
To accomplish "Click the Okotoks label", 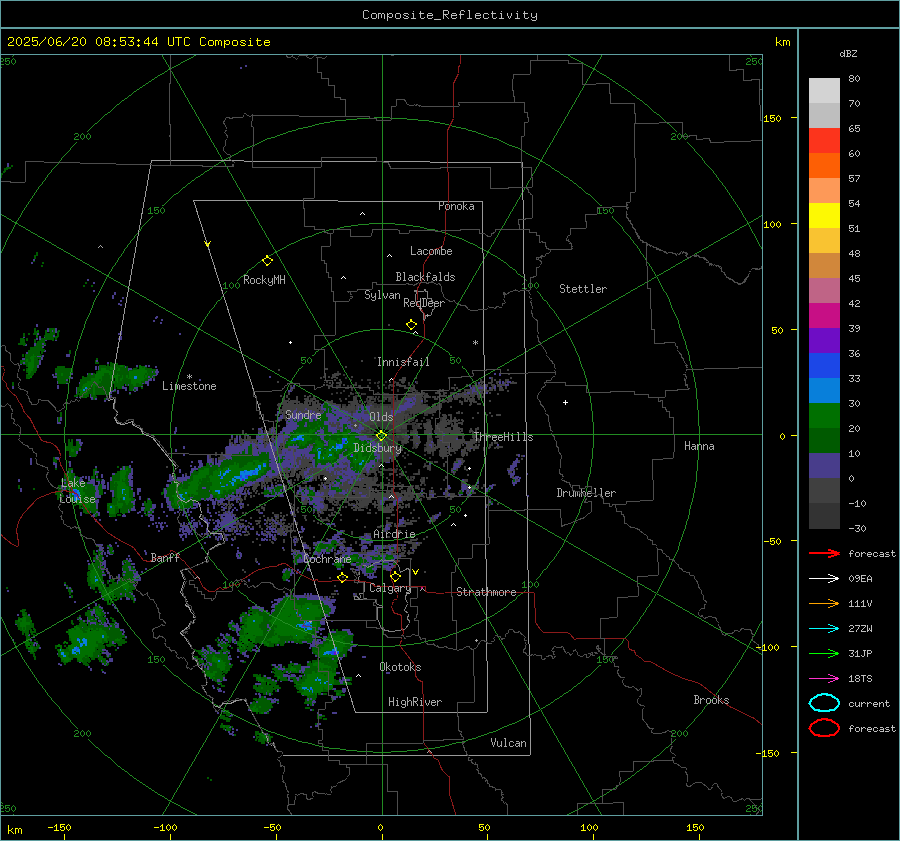I will click(x=400, y=667).
